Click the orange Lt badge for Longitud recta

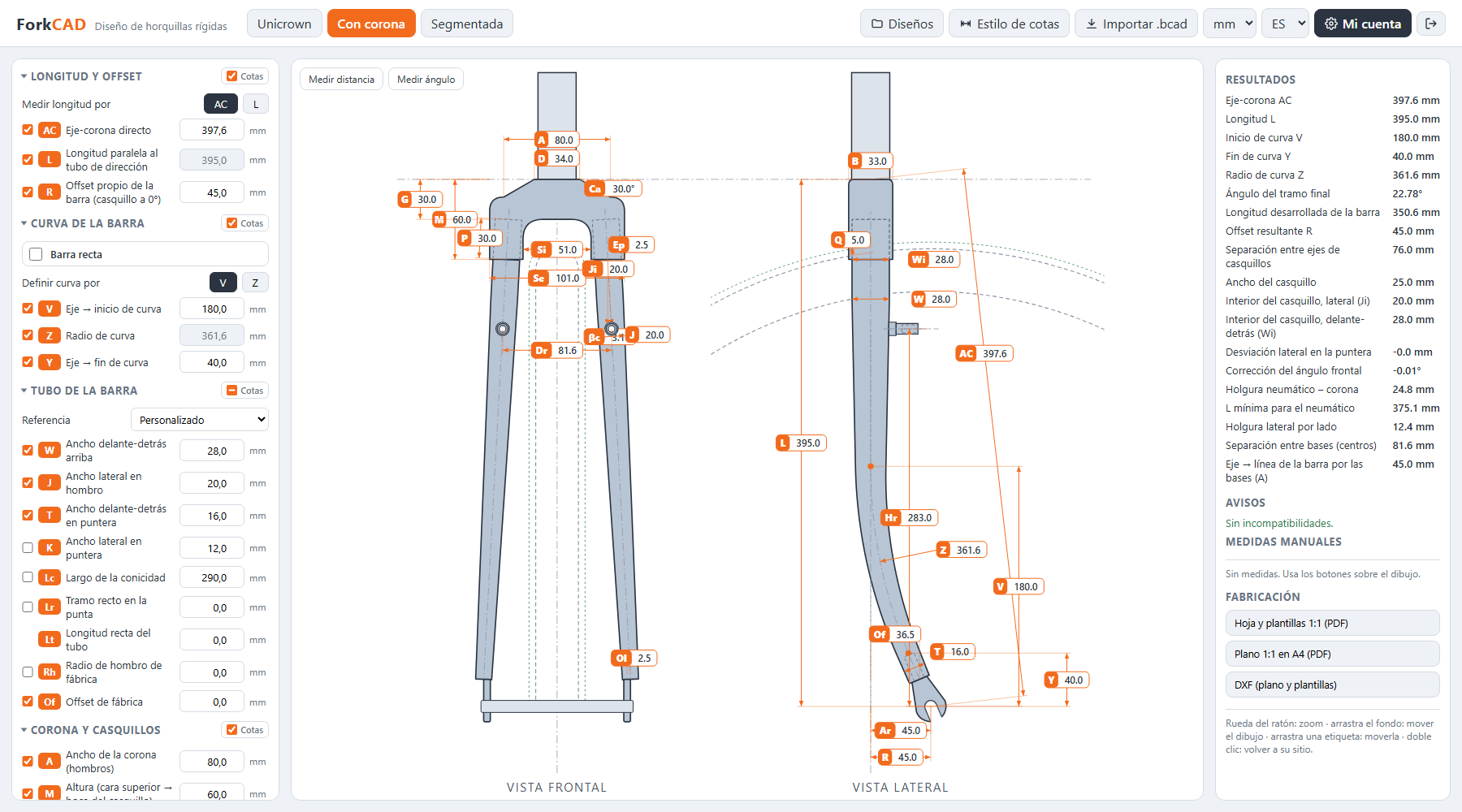coord(50,640)
